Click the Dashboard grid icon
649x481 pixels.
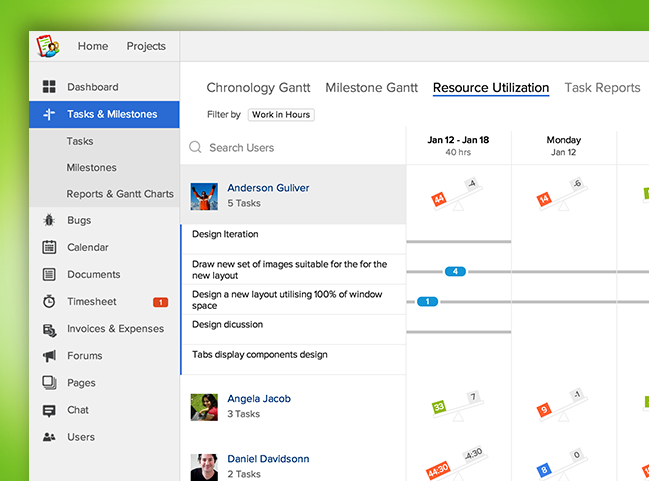click(x=49, y=87)
